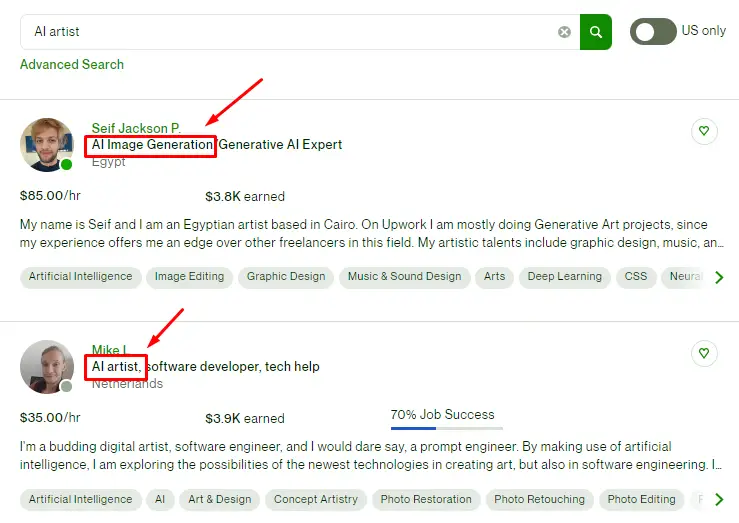
Task: Click the green search magnifier button
Action: click(596, 32)
